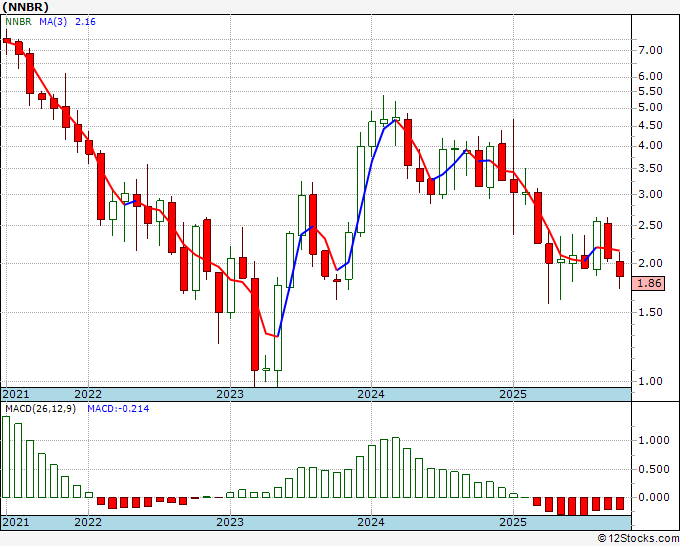Viewport: 680px width, 546px height.
Task: Click the 2.16 moving average value
Action: point(85,22)
